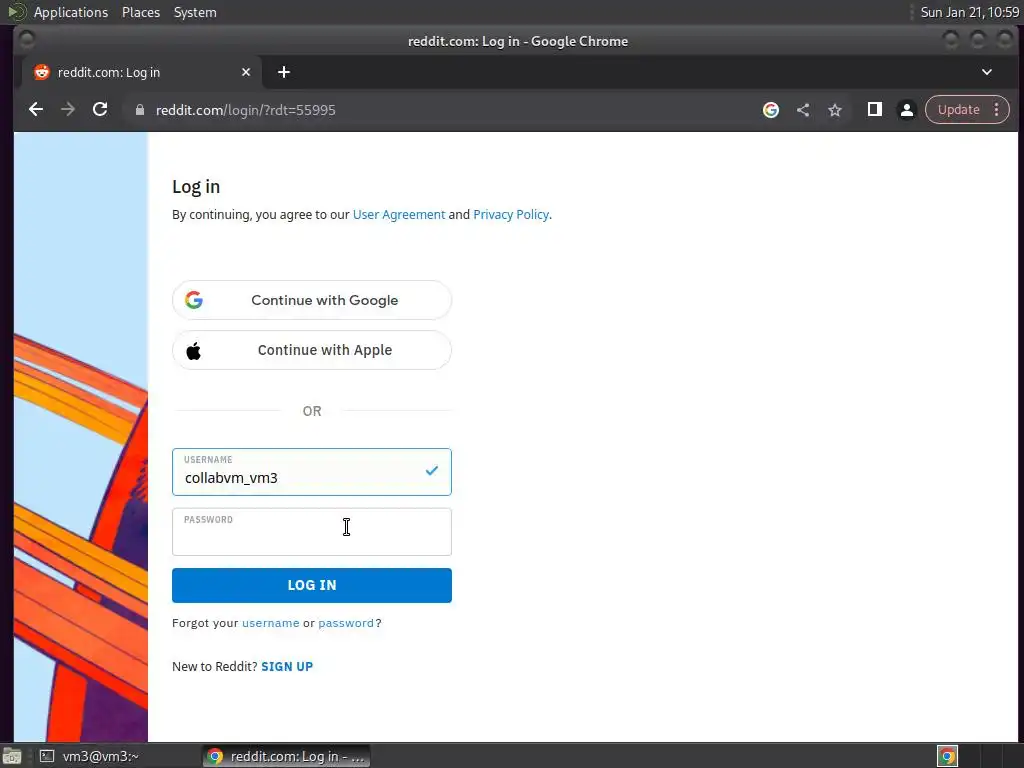
Task: Select the reddit.com: Log in tab
Action: point(142,72)
